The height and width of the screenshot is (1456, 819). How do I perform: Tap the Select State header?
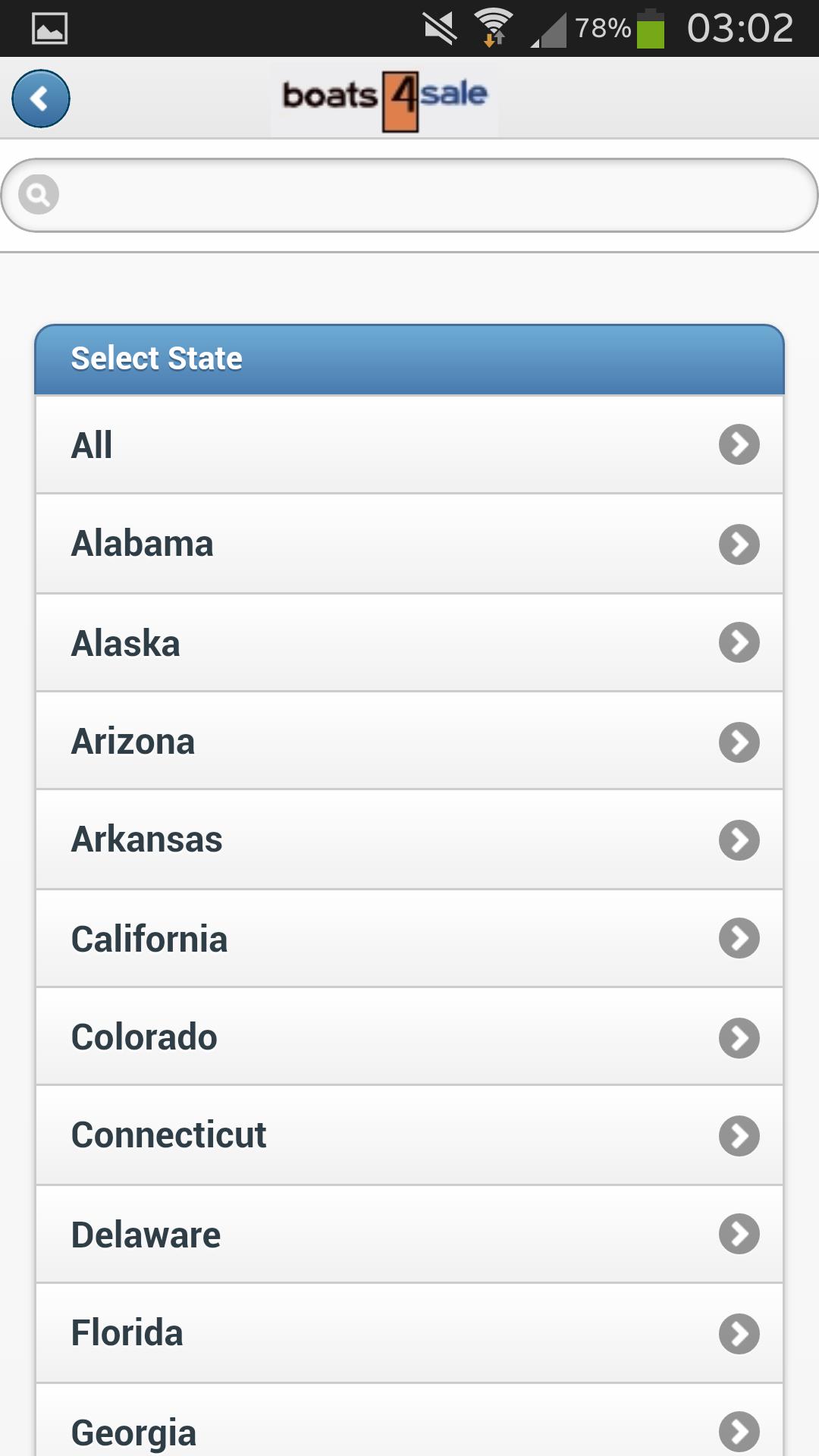[409, 359]
